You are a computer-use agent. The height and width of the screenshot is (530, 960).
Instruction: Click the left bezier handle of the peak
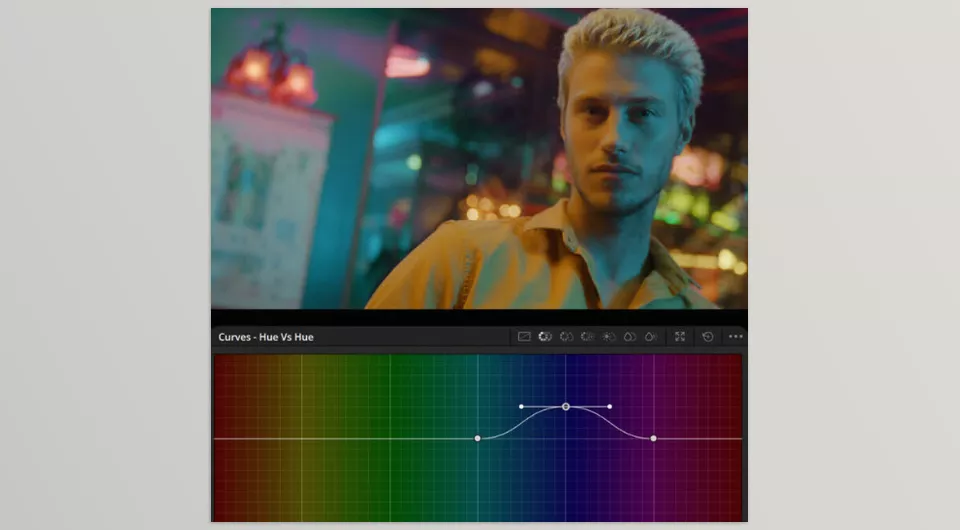[521, 406]
